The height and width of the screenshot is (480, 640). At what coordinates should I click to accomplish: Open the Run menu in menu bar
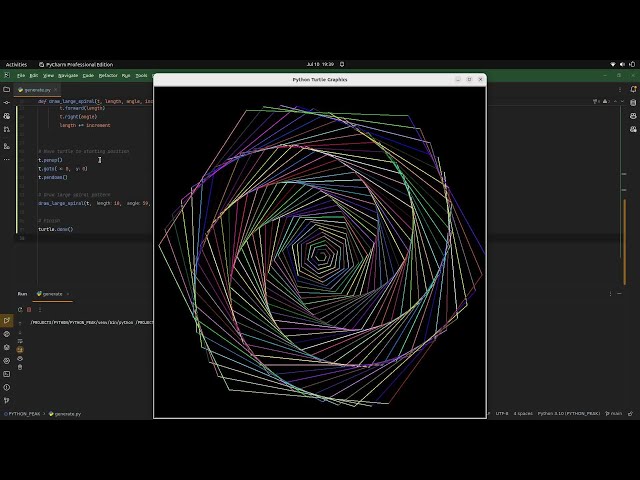point(126,76)
